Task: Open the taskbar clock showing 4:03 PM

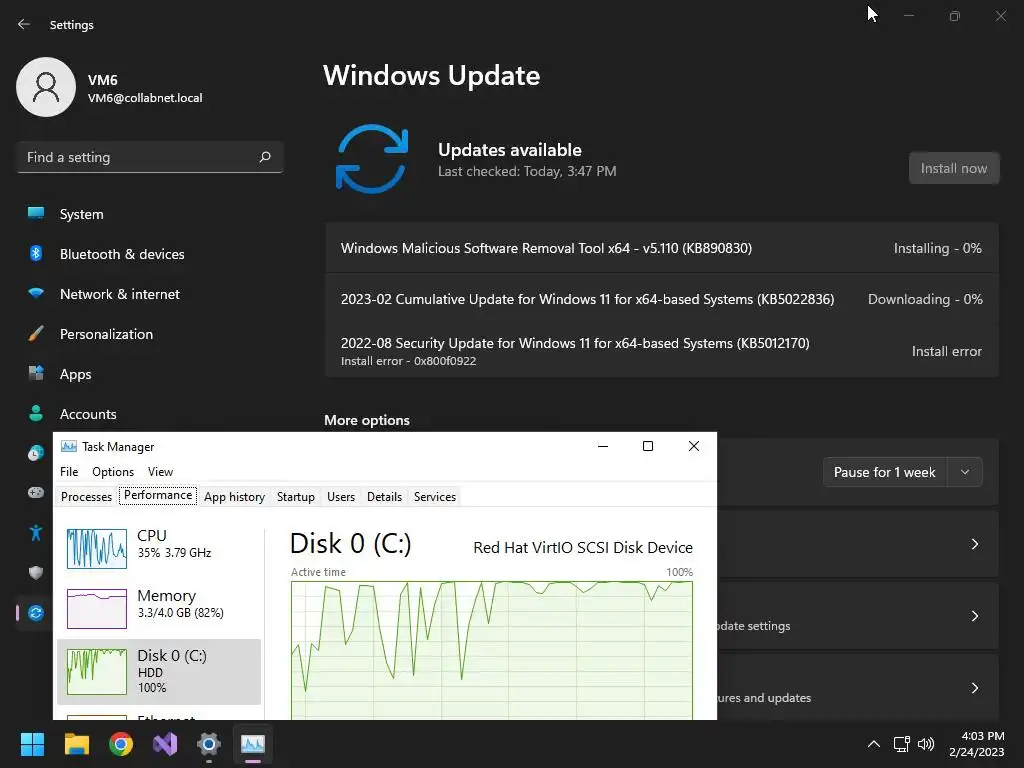Action: click(x=976, y=744)
